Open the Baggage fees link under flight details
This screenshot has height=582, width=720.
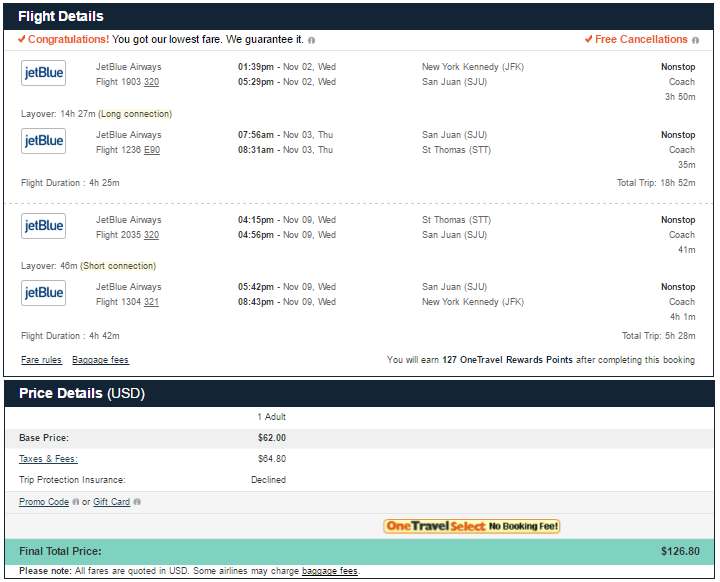point(100,360)
